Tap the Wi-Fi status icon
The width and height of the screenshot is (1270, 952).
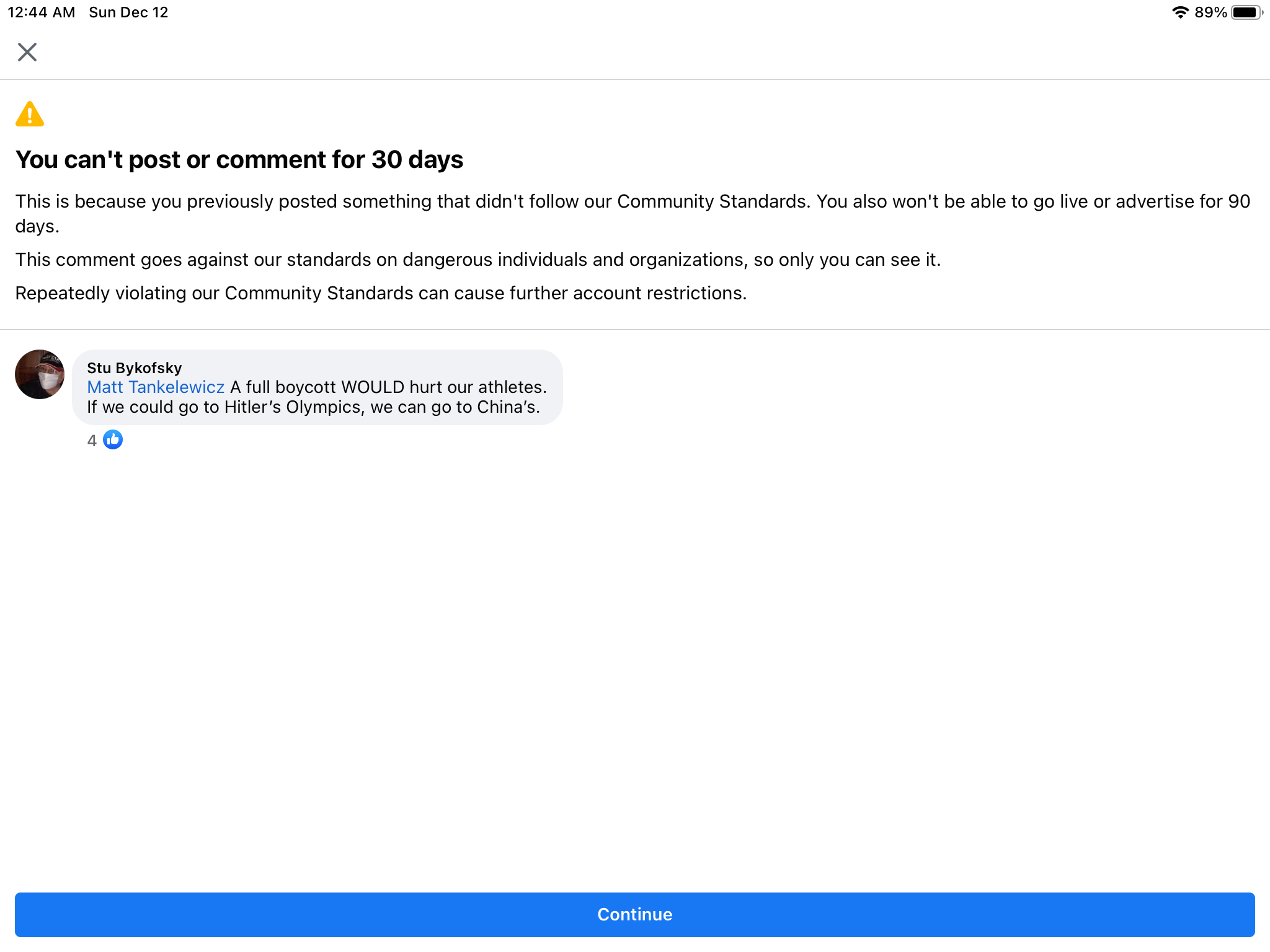pos(1180,12)
